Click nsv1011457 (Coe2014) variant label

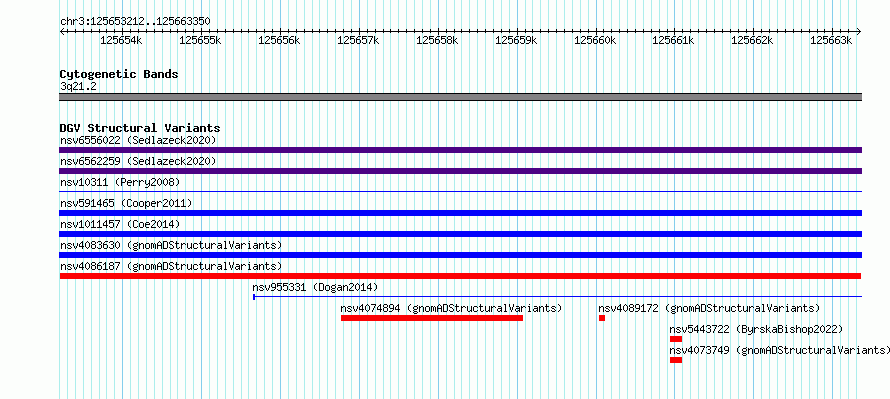coord(120,224)
